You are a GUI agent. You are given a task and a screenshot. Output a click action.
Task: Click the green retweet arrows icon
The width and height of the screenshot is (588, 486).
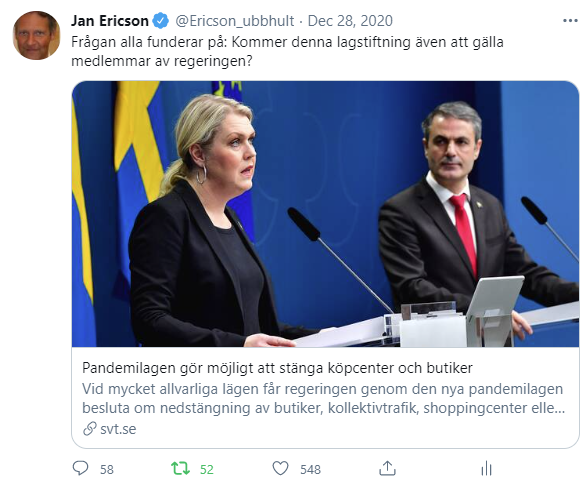pyautogui.click(x=180, y=468)
